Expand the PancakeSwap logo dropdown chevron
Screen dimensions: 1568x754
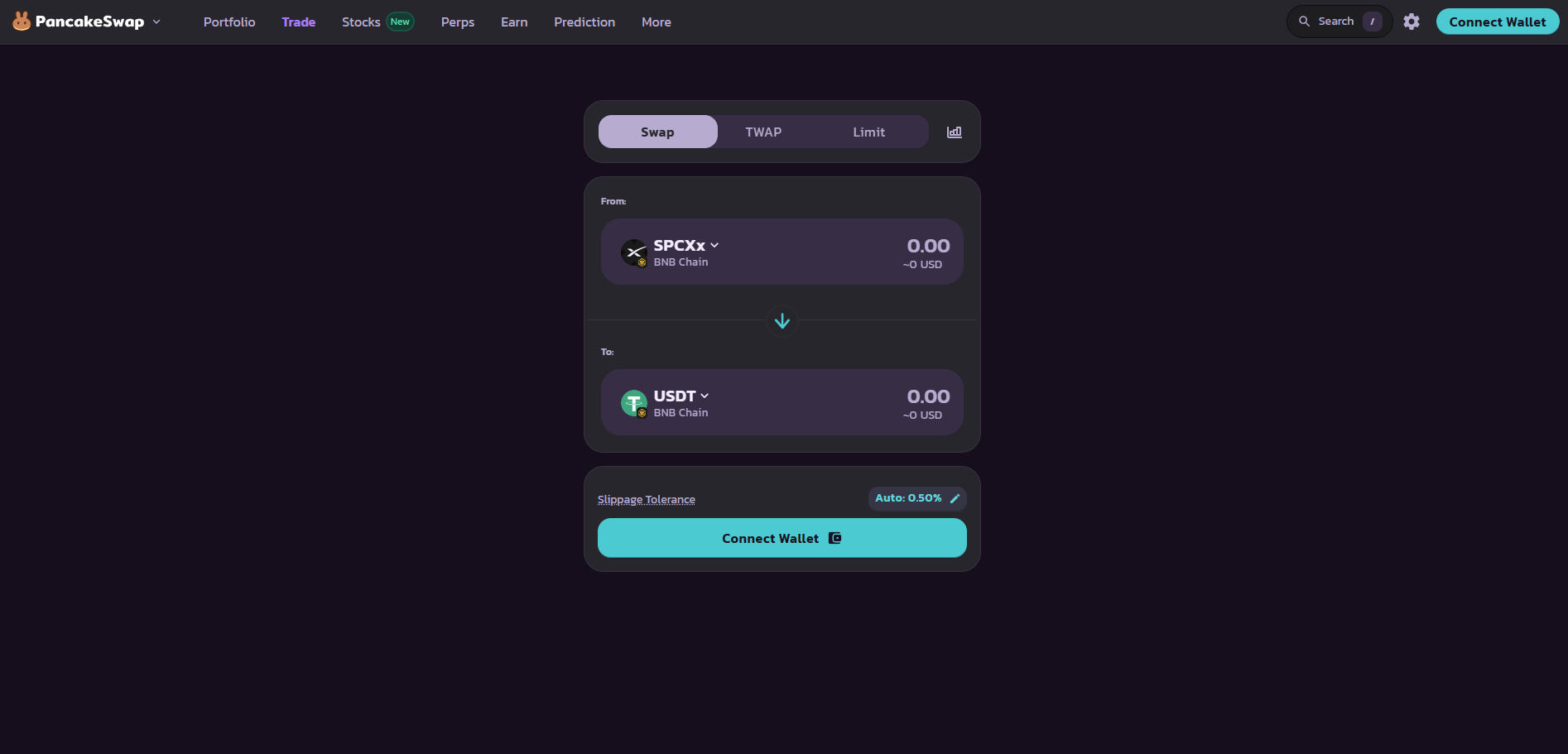pos(156,22)
